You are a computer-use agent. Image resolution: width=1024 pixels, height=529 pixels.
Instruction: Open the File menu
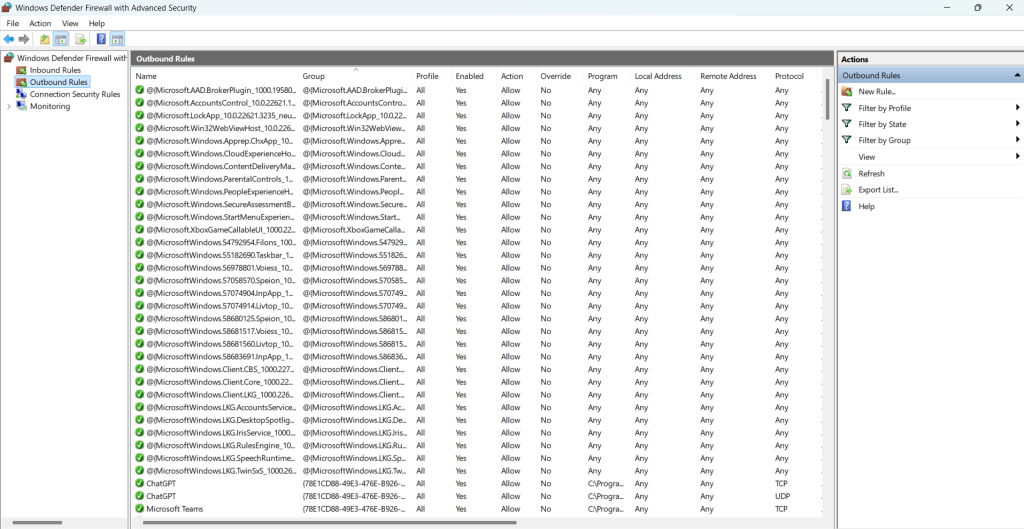point(12,24)
